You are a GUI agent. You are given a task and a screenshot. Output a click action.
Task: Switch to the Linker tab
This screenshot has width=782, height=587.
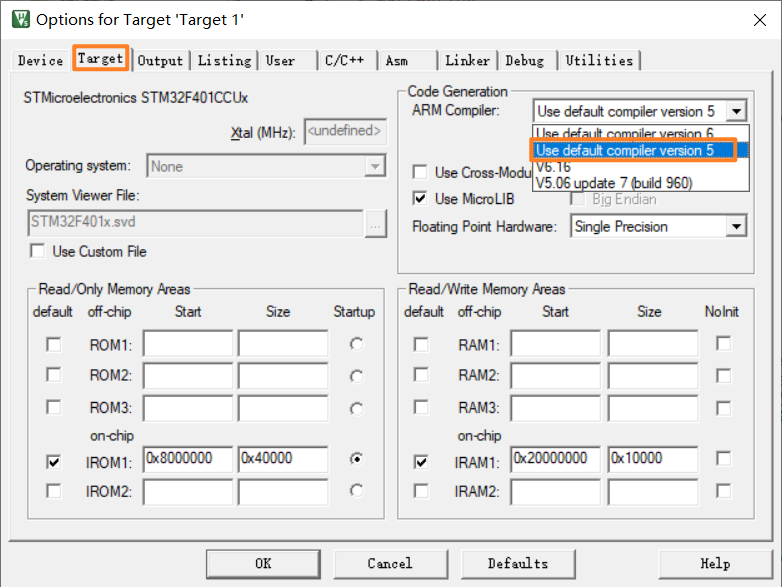tap(467, 61)
